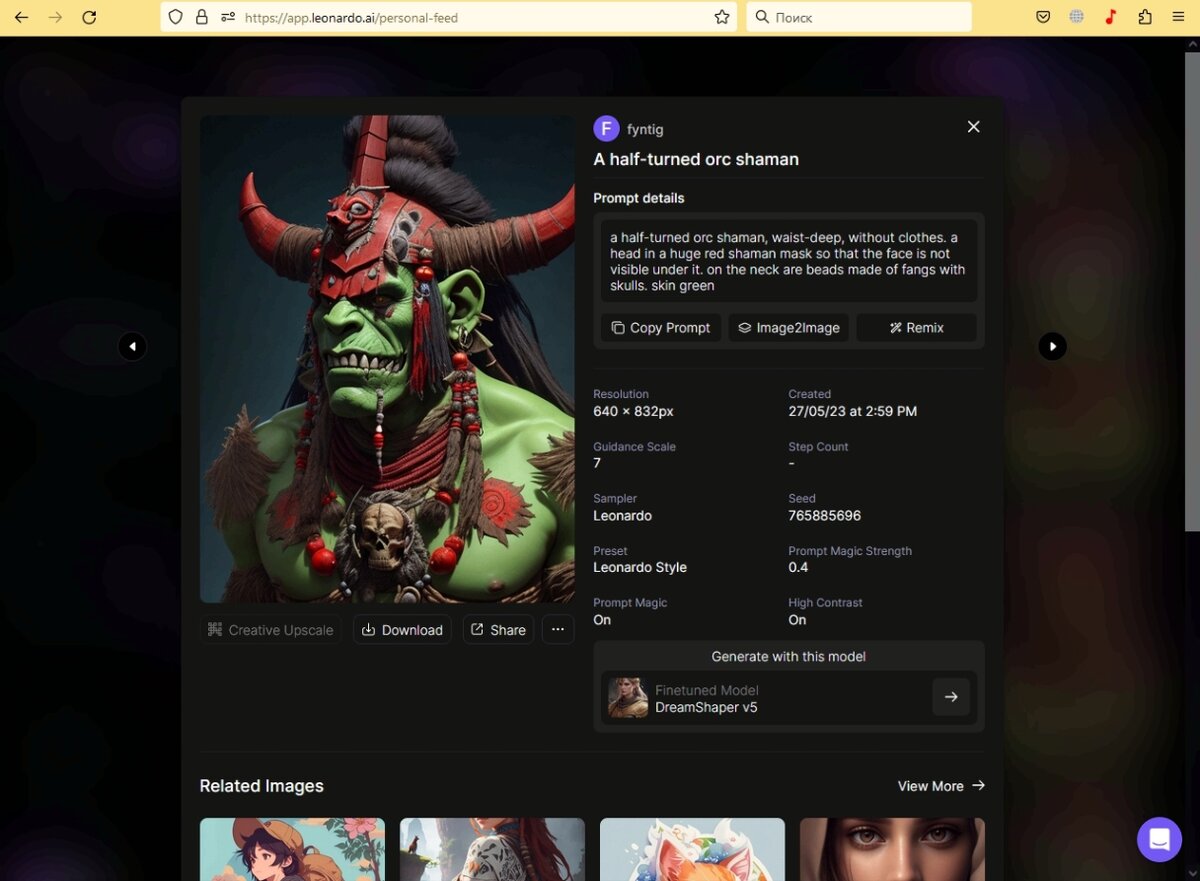Click the Guidance Scale value 7
Image resolution: width=1200 pixels, height=881 pixels.
[x=597, y=463]
